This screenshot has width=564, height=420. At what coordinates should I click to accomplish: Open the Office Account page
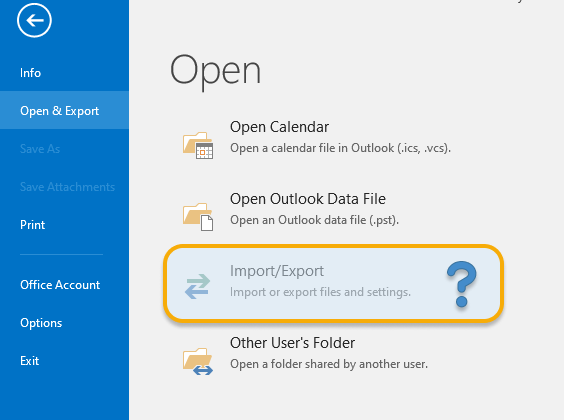coord(60,285)
